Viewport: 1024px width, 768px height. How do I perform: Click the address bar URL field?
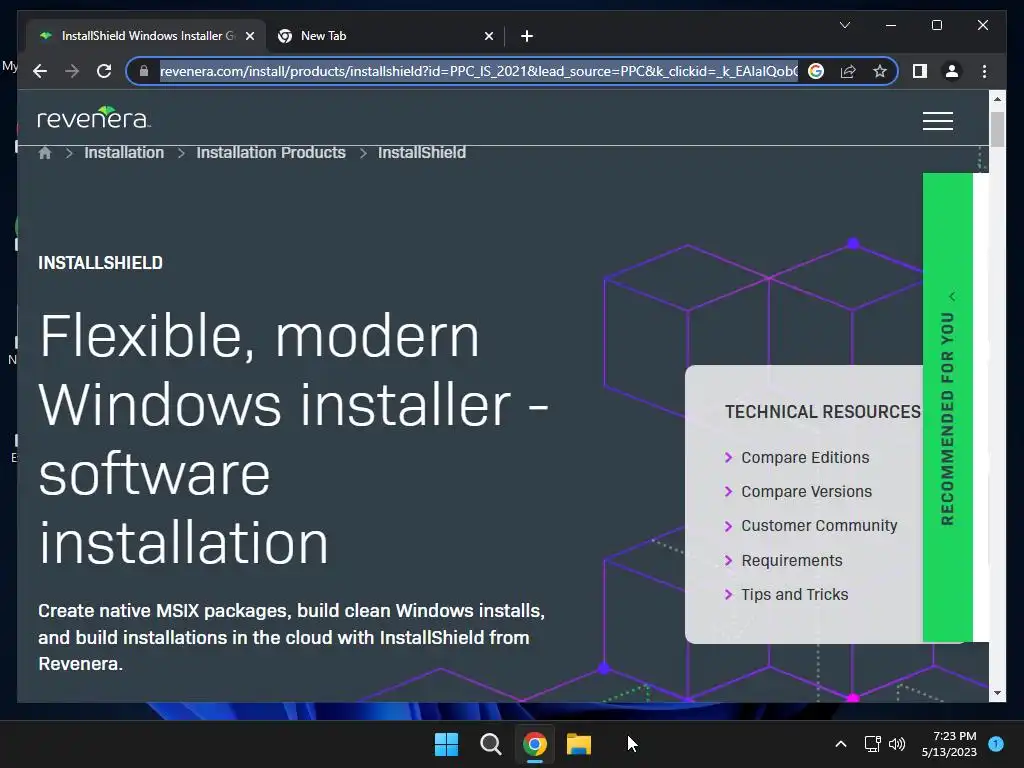[x=478, y=71]
